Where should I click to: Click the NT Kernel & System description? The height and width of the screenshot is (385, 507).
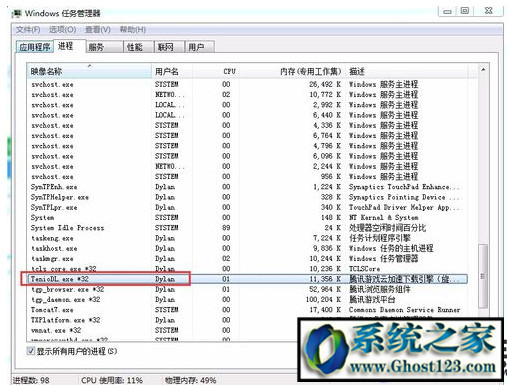point(383,218)
